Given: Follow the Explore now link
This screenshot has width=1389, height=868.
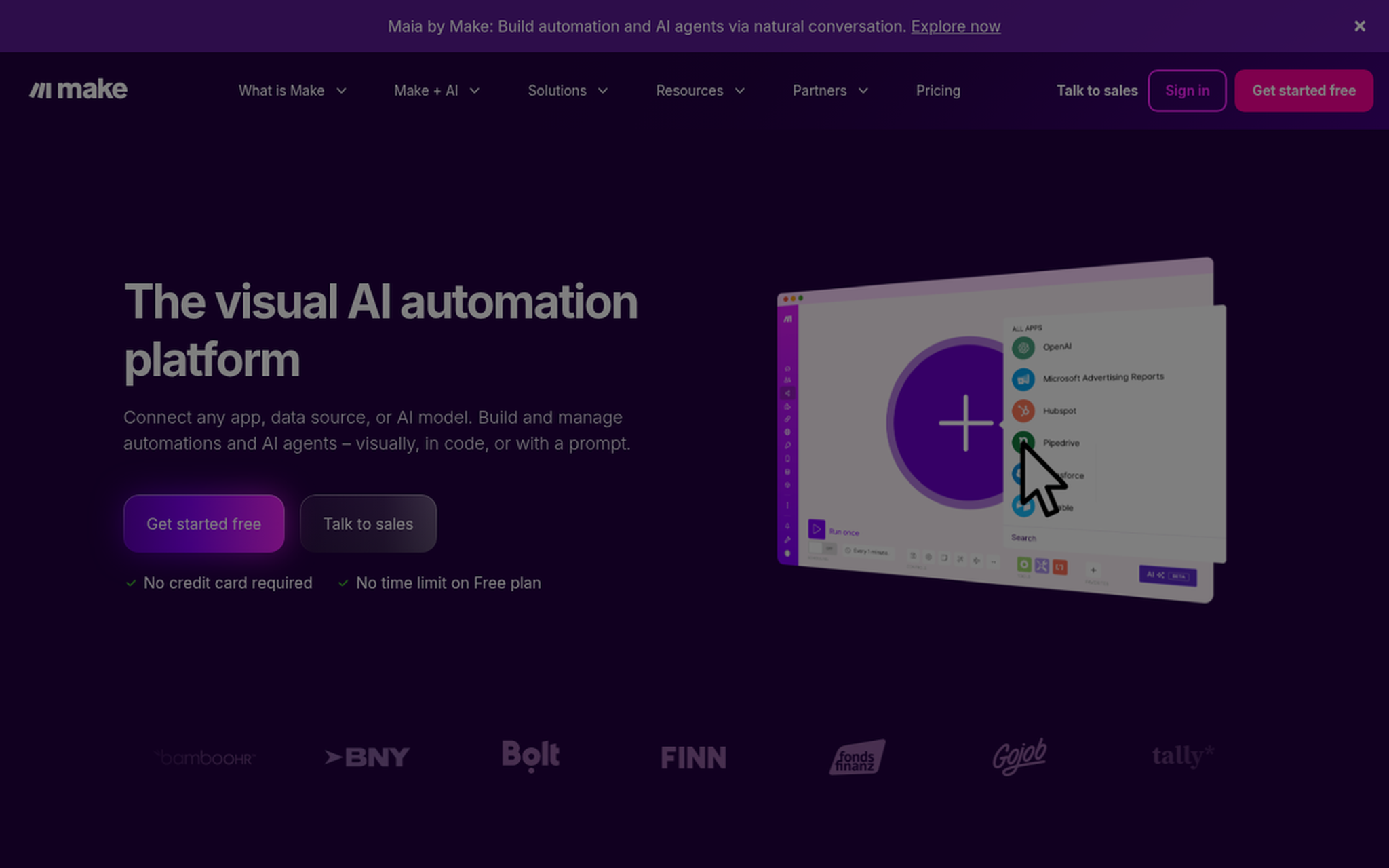Looking at the screenshot, I should point(955,26).
